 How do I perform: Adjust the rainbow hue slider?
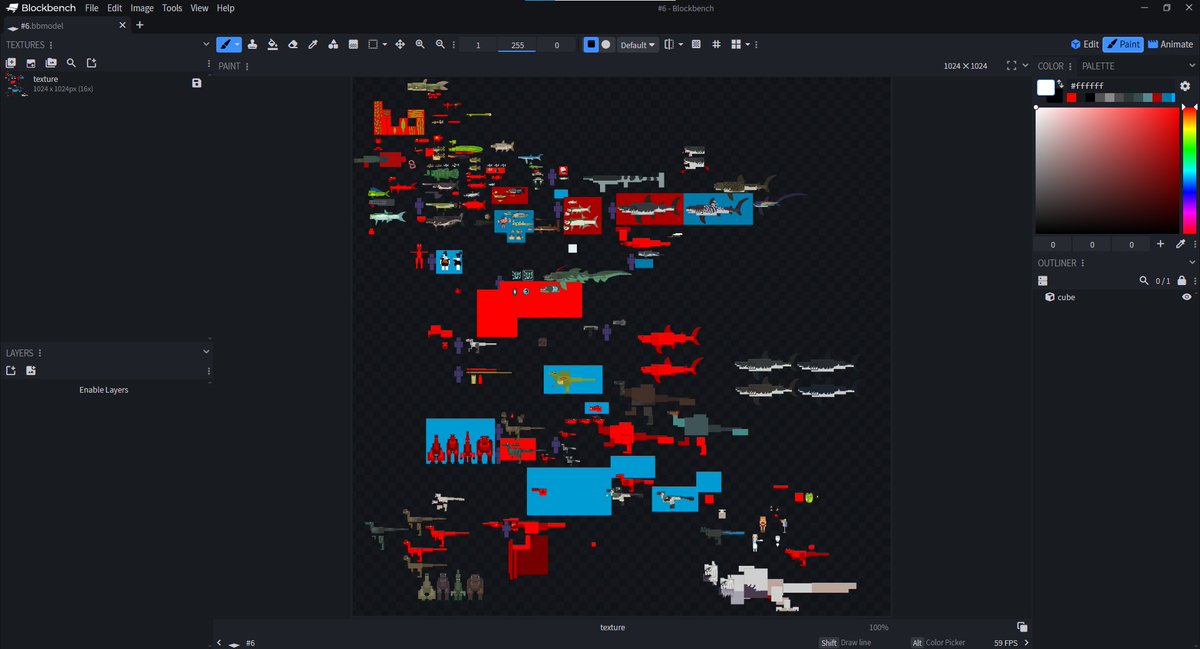pyautogui.click(x=1189, y=170)
